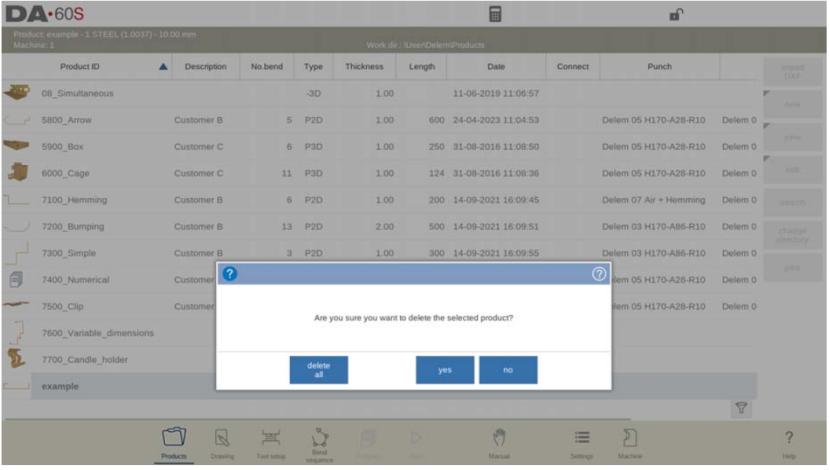Confirm deletion with the yes button
This screenshot has width=830, height=470.
pyautogui.click(x=444, y=370)
